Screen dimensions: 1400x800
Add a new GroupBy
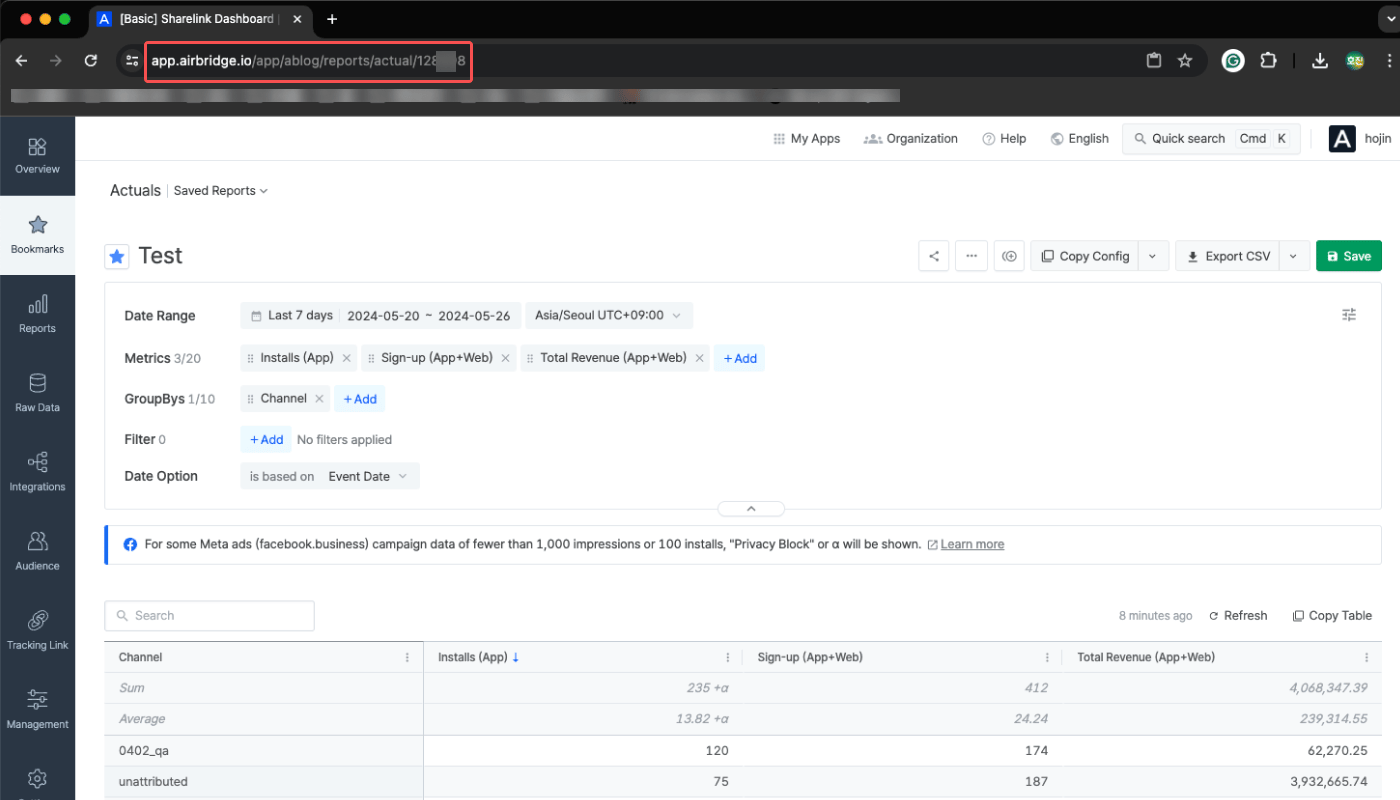coord(360,399)
